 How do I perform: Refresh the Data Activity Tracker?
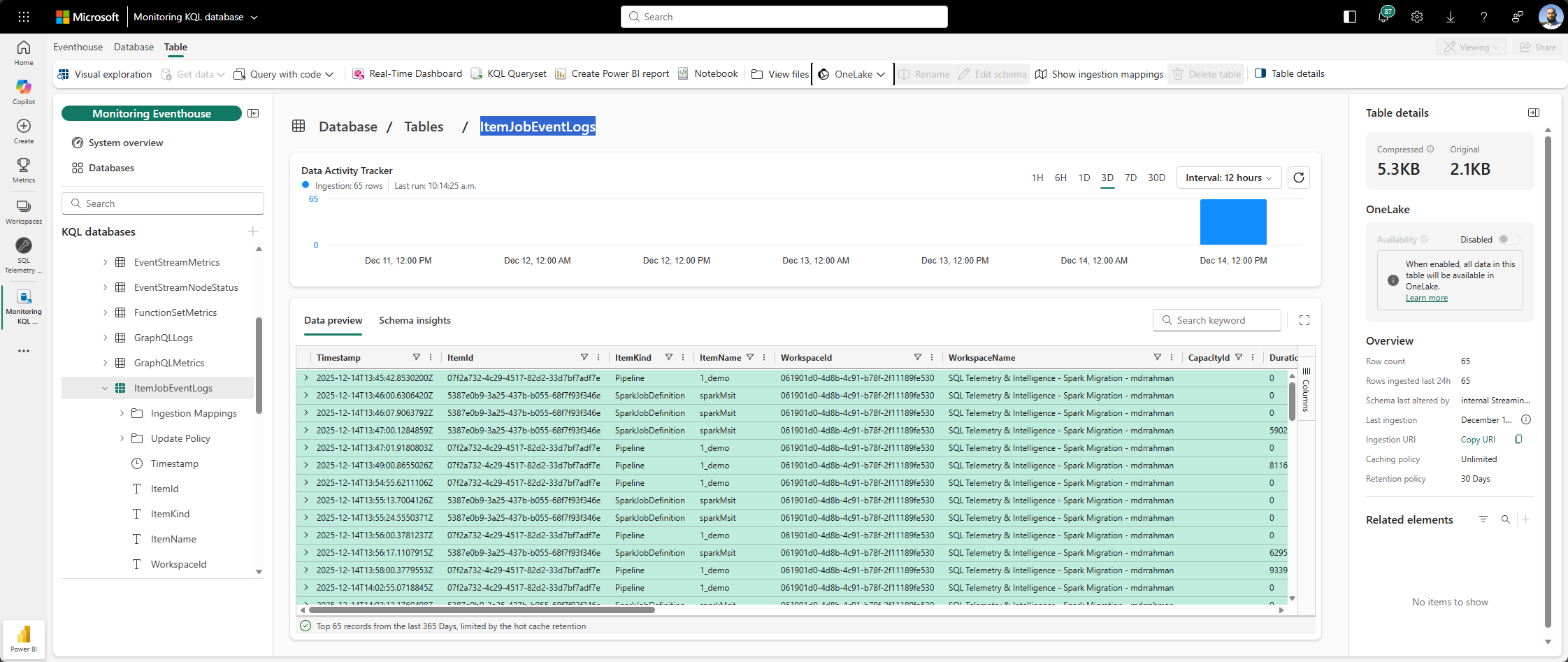[1298, 178]
